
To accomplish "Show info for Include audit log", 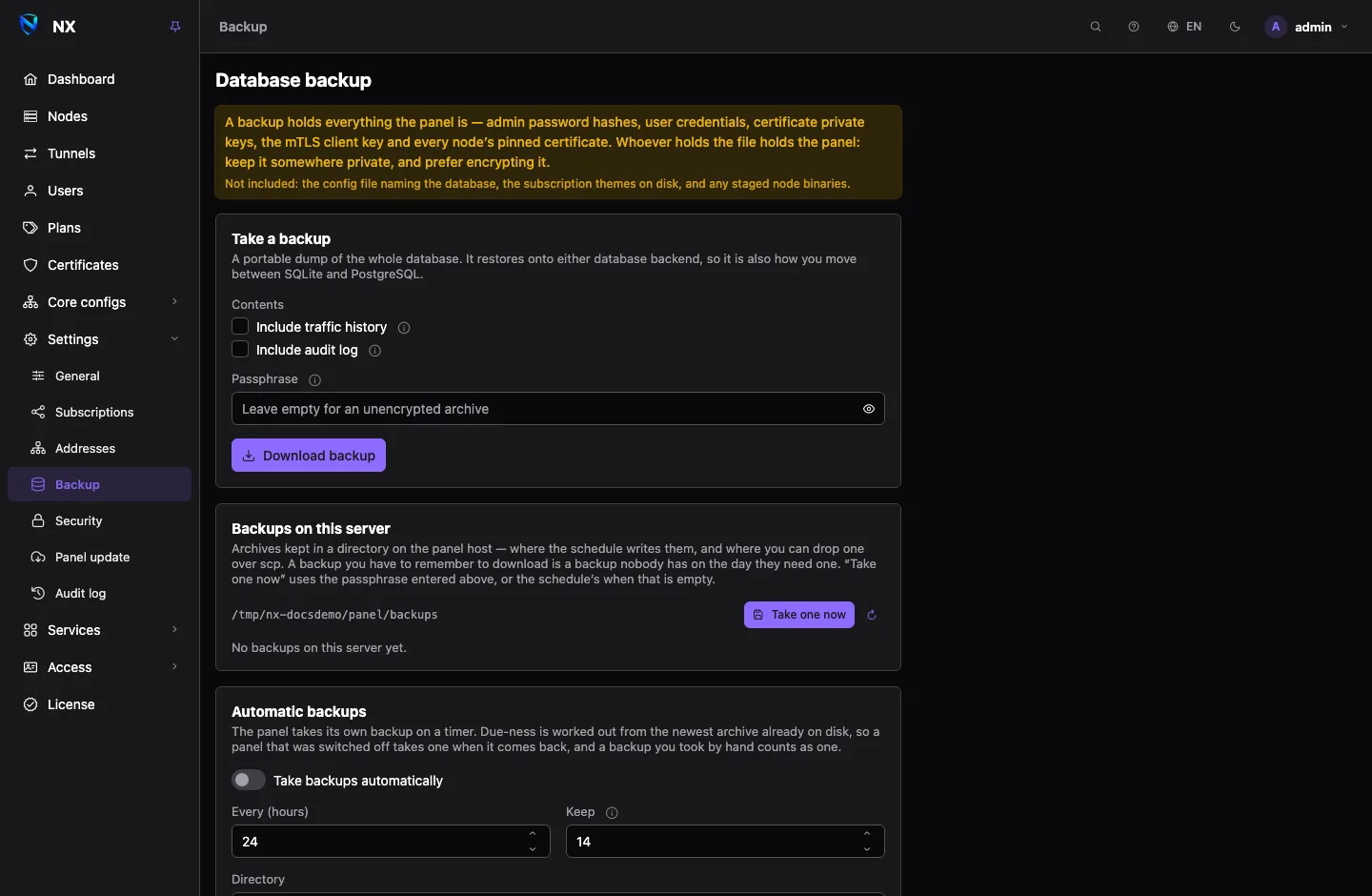I will coord(374,351).
